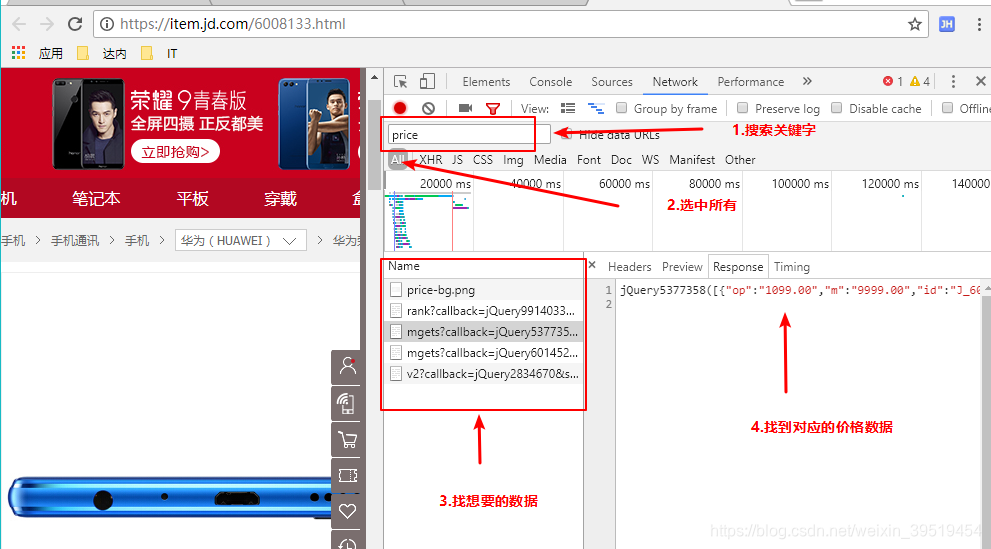Image resolution: width=991 pixels, height=549 pixels.
Task: Open the favorites heart sidebar icon
Action: [x=346, y=511]
